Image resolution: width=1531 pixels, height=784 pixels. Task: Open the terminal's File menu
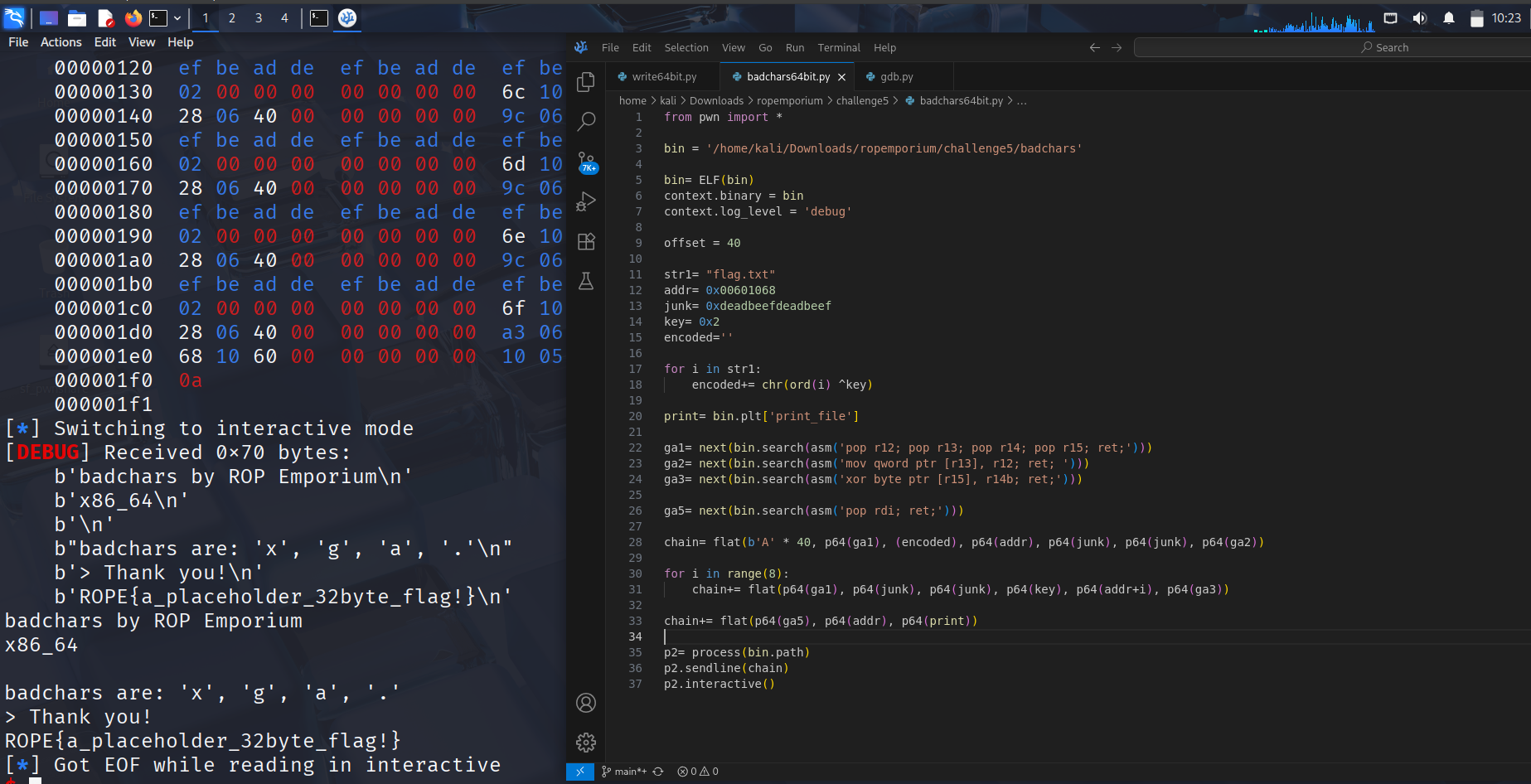18,42
